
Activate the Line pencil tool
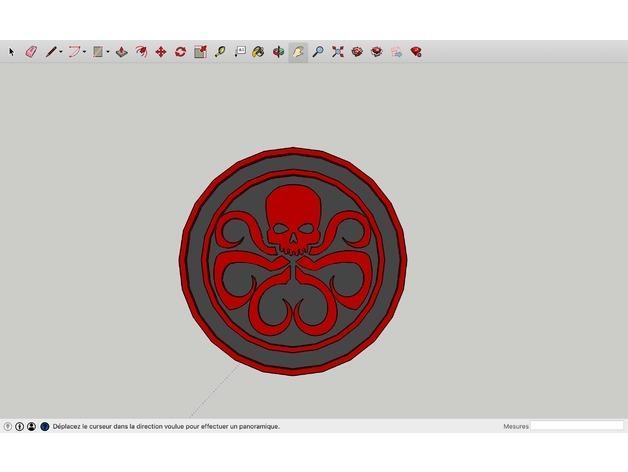pyautogui.click(x=51, y=52)
